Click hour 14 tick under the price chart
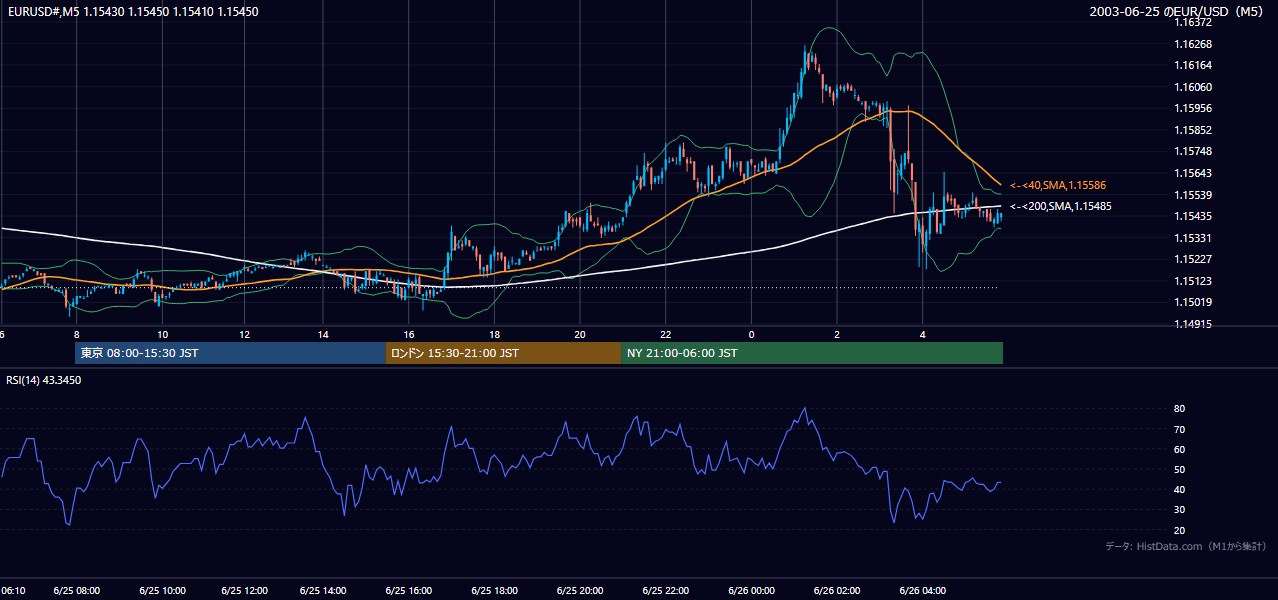This screenshot has width=1278, height=600. pyautogui.click(x=323, y=334)
